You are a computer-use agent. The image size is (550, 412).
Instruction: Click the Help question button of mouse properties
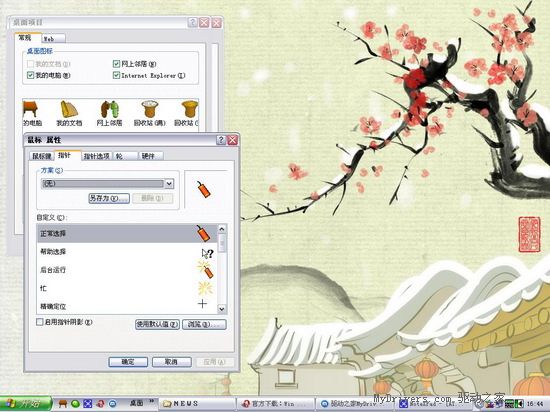pyautogui.click(x=221, y=140)
